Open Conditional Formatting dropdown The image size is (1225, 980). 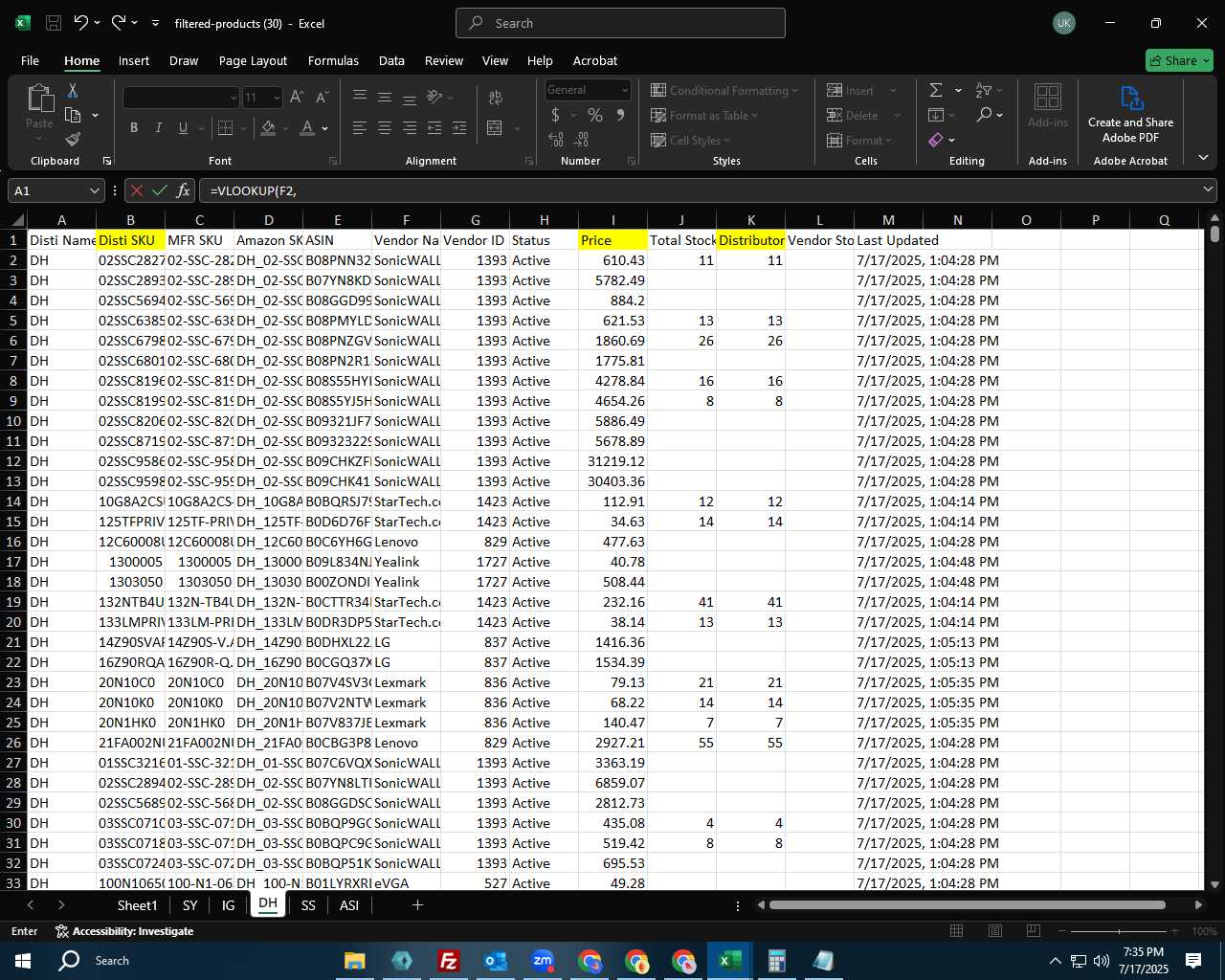click(724, 90)
